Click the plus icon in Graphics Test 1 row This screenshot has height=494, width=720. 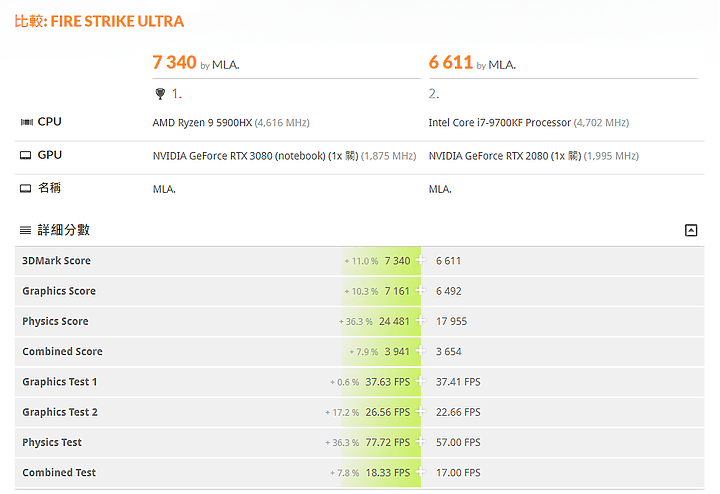click(x=420, y=382)
